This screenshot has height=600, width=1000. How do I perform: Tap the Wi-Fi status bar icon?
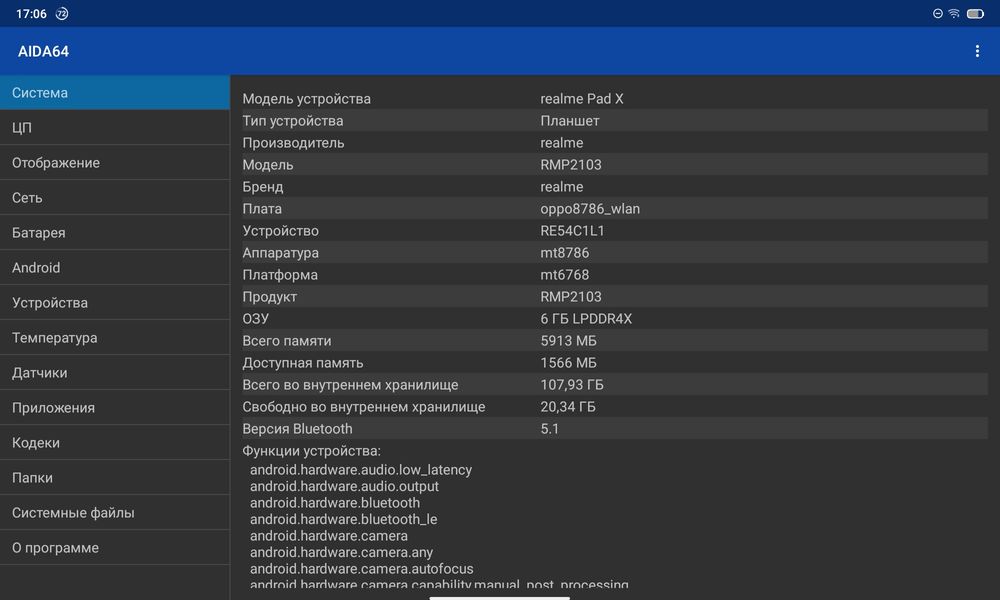954,14
